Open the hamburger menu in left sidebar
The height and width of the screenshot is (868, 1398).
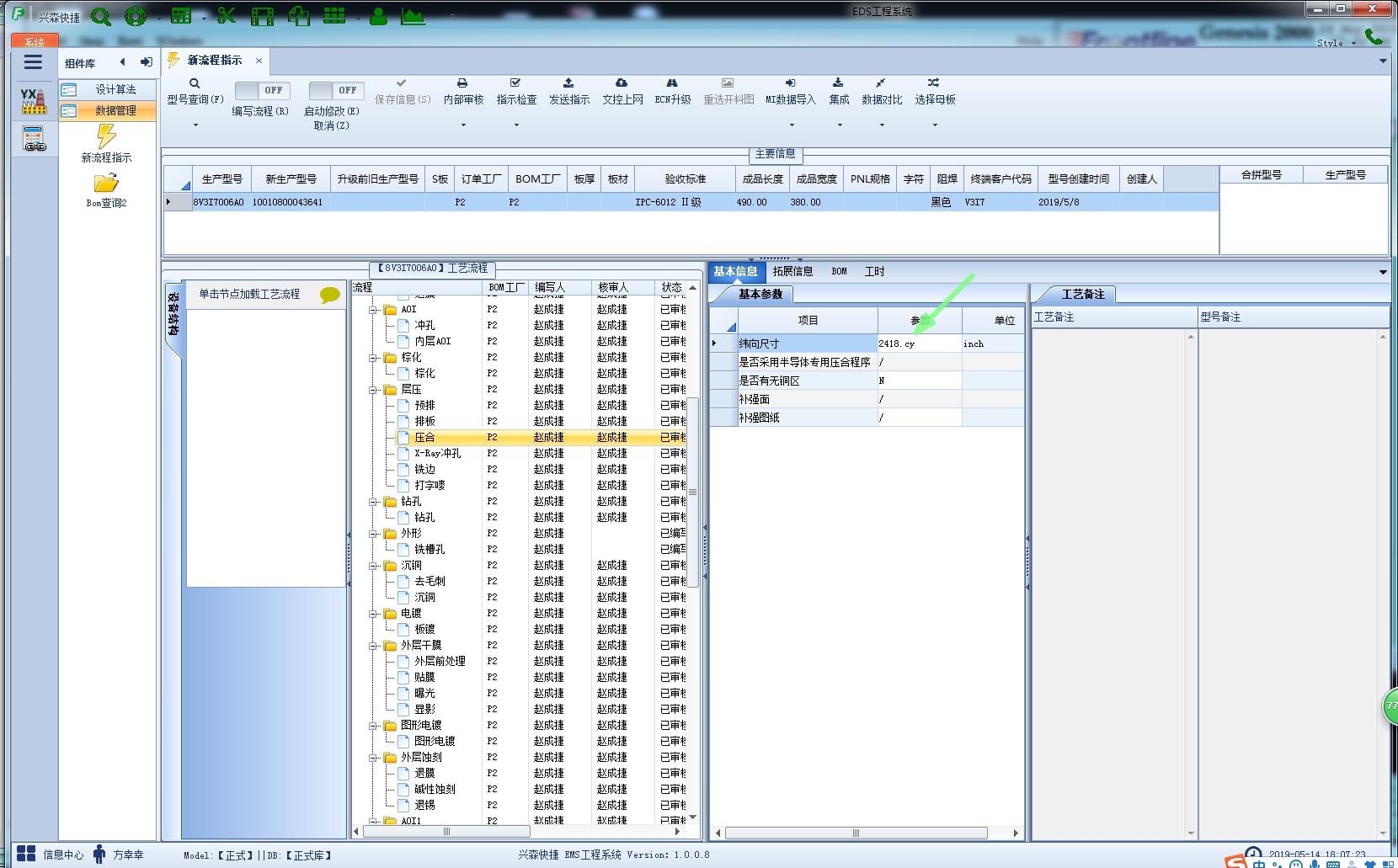coord(33,62)
